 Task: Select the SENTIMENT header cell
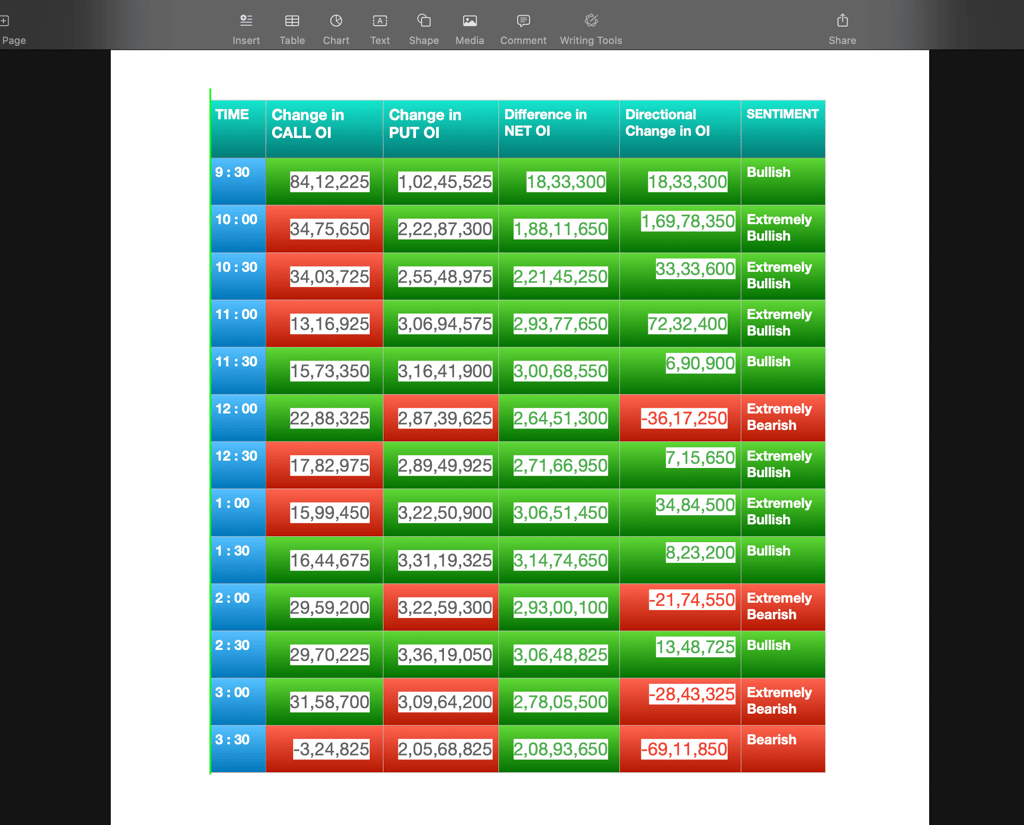click(783, 129)
